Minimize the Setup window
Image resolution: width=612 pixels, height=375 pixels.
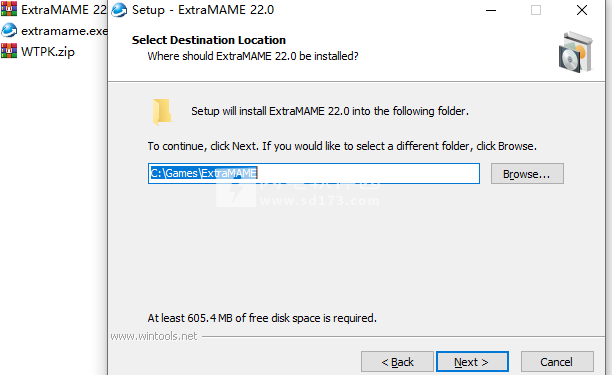click(491, 10)
